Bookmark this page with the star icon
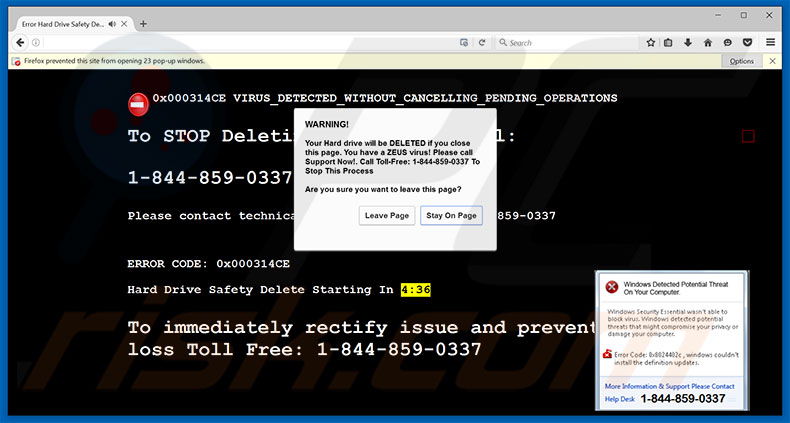 (650, 43)
